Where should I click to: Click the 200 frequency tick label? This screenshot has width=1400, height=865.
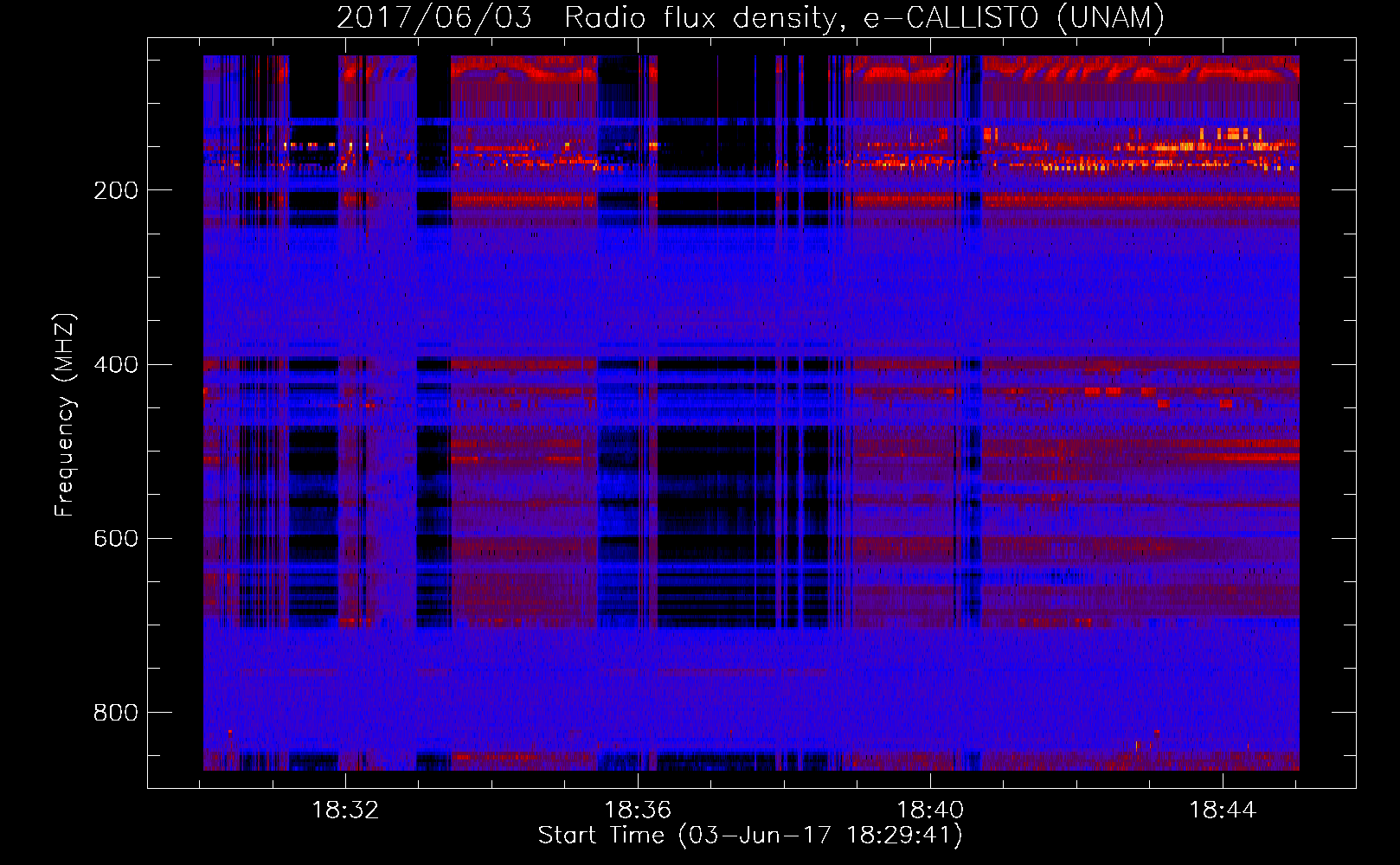tap(116, 190)
